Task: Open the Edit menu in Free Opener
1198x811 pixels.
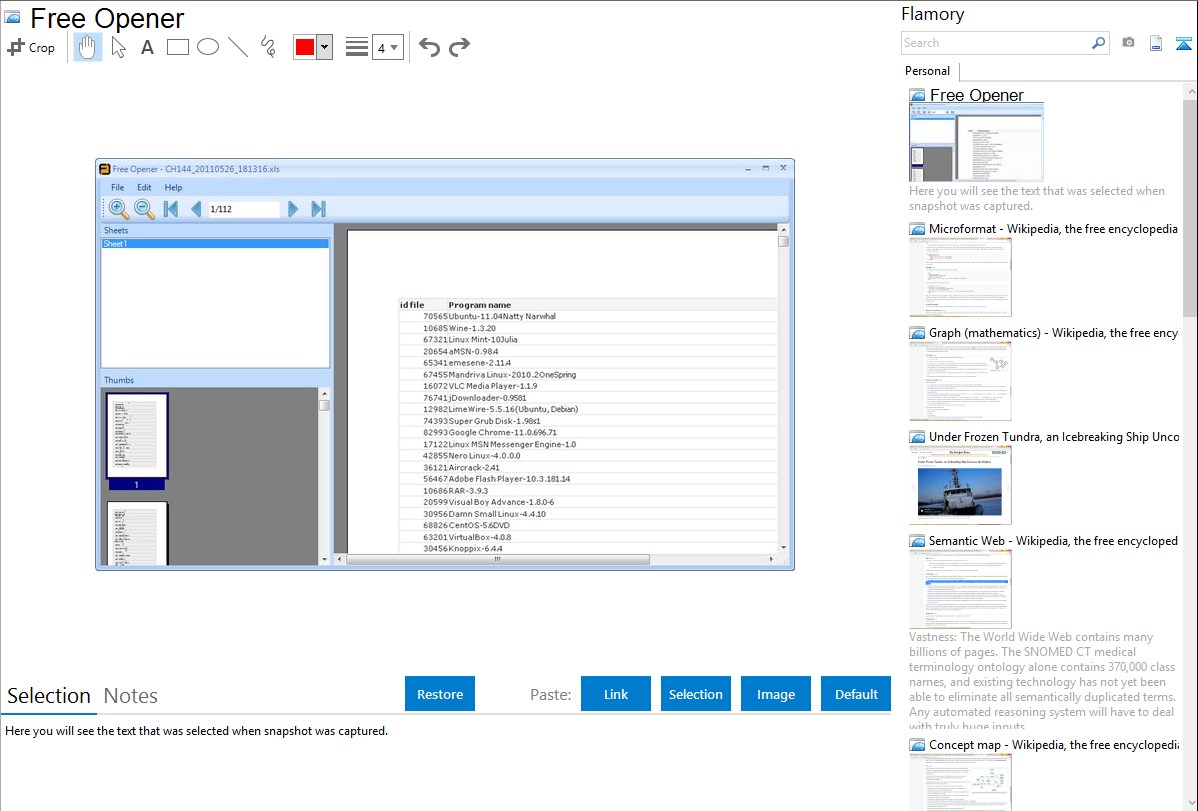Action: tap(144, 187)
